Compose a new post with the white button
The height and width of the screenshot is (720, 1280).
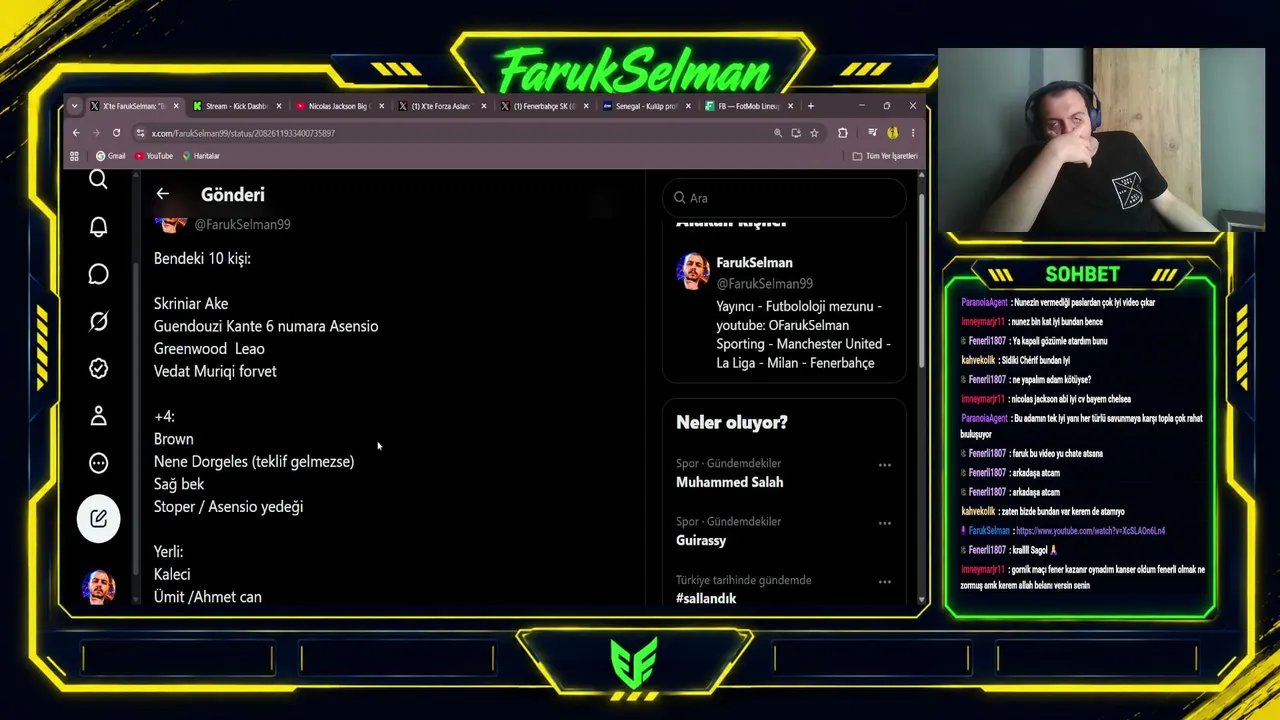(x=98, y=518)
